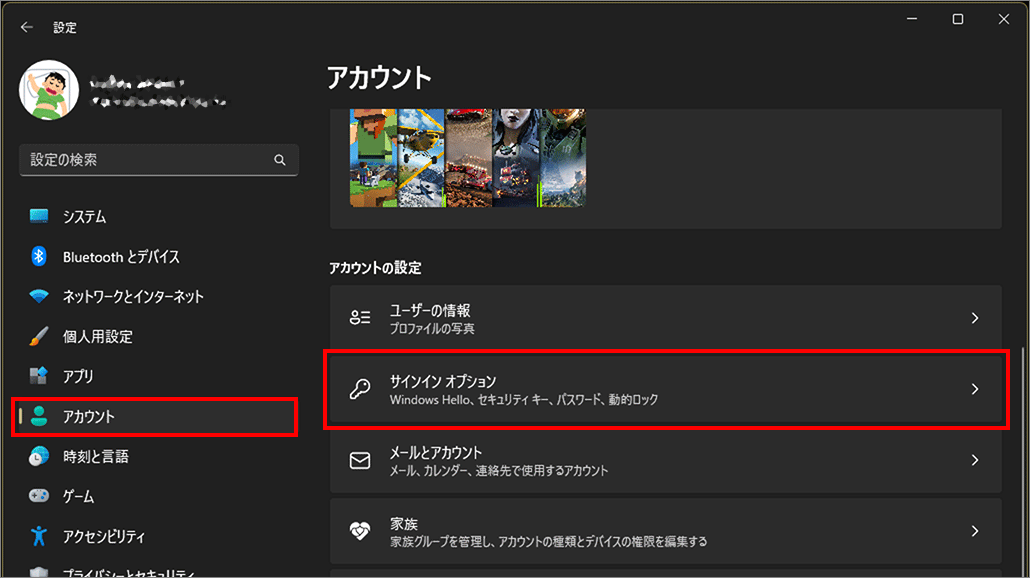
Task: Select アカウント in the sidebar
Action: click(x=155, y=416)
